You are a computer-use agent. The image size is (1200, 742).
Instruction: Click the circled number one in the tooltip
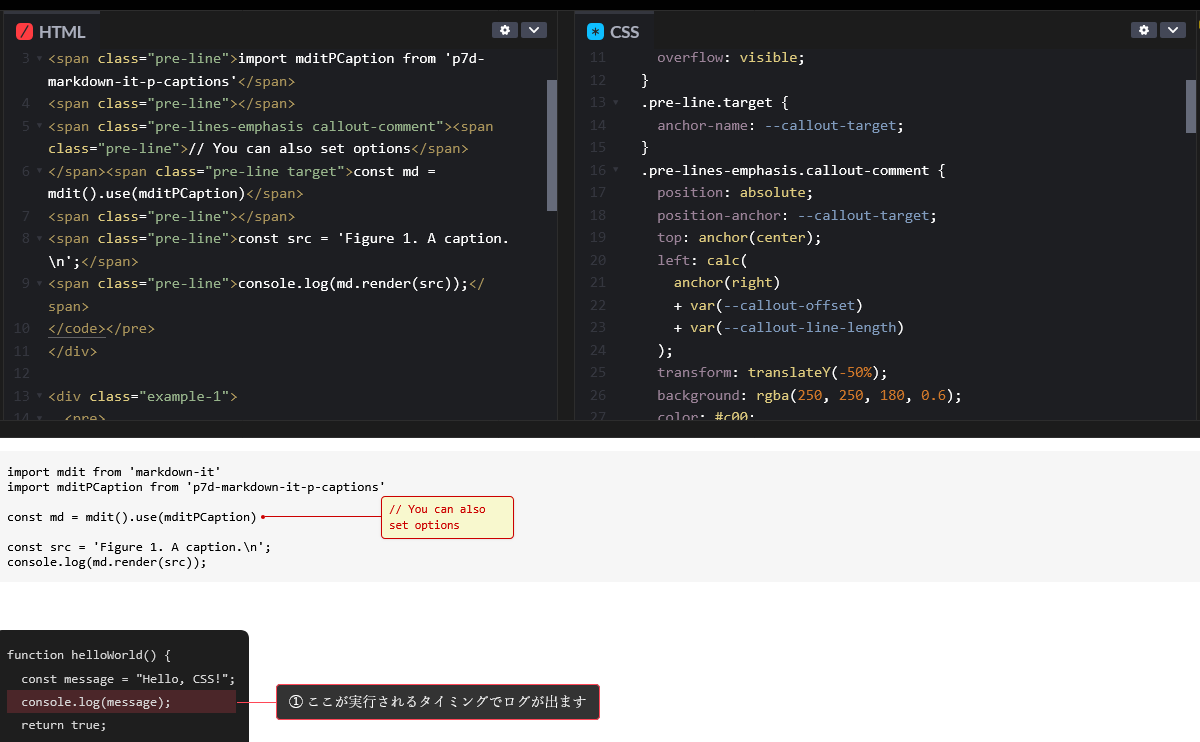tap(295, 702)
